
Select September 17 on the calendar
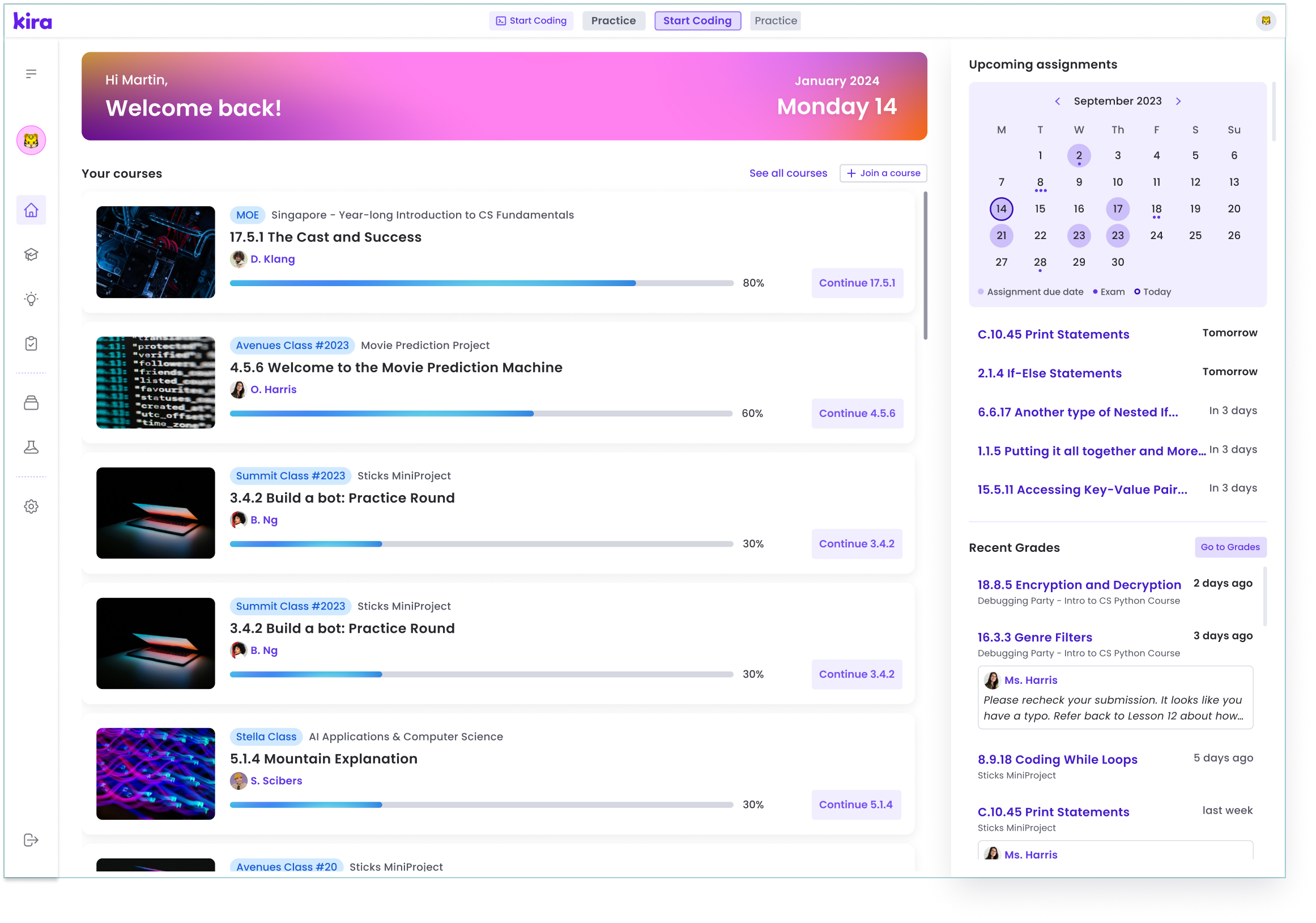pyautogui.click(x=1118, y=209)
